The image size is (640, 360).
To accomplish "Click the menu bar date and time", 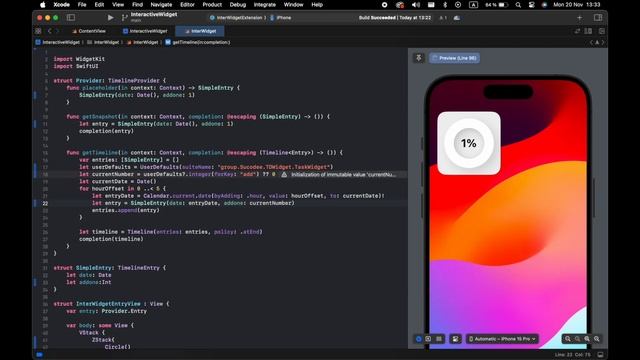I will coord(576,5).
